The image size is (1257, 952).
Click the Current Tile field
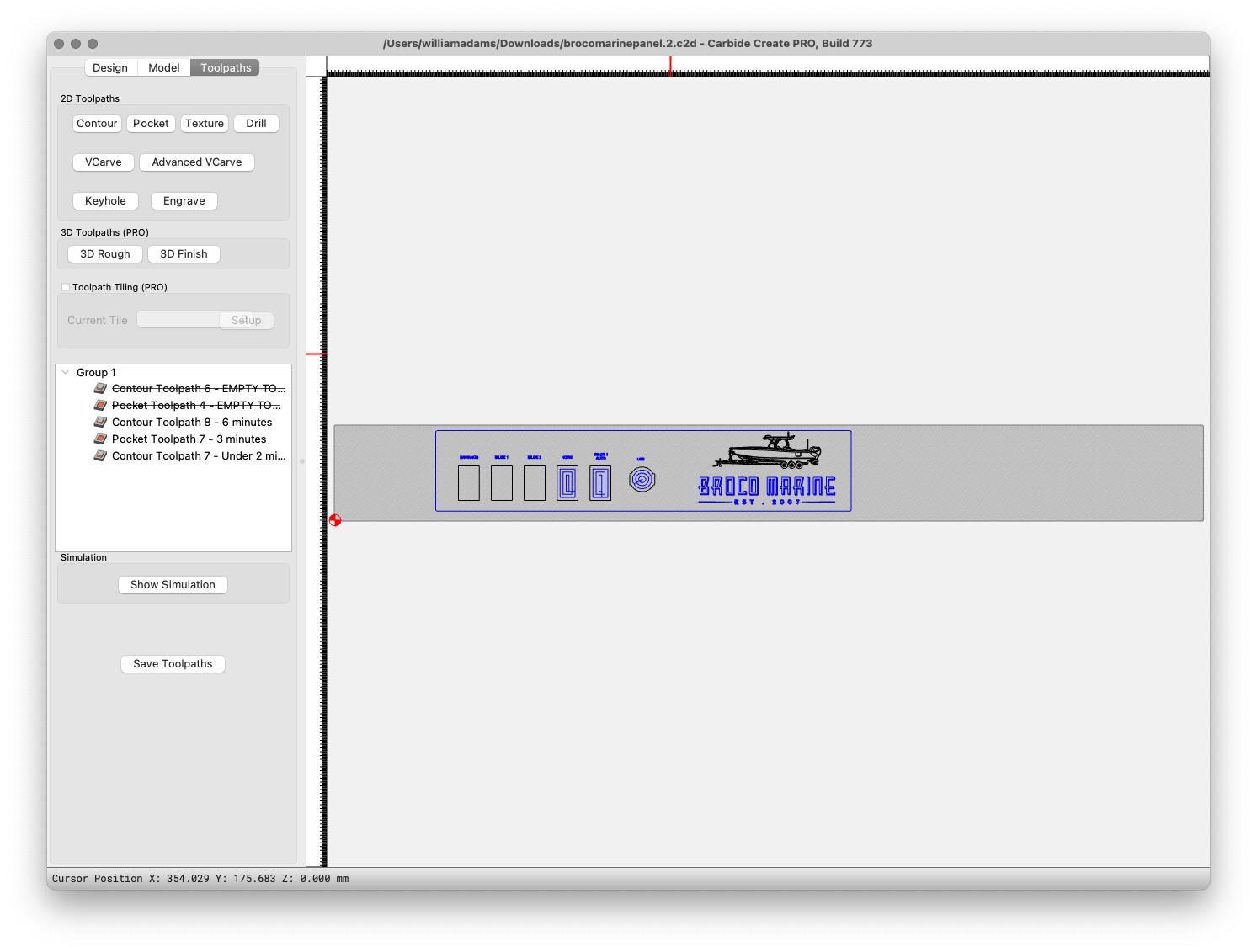[x=178, y=320]
